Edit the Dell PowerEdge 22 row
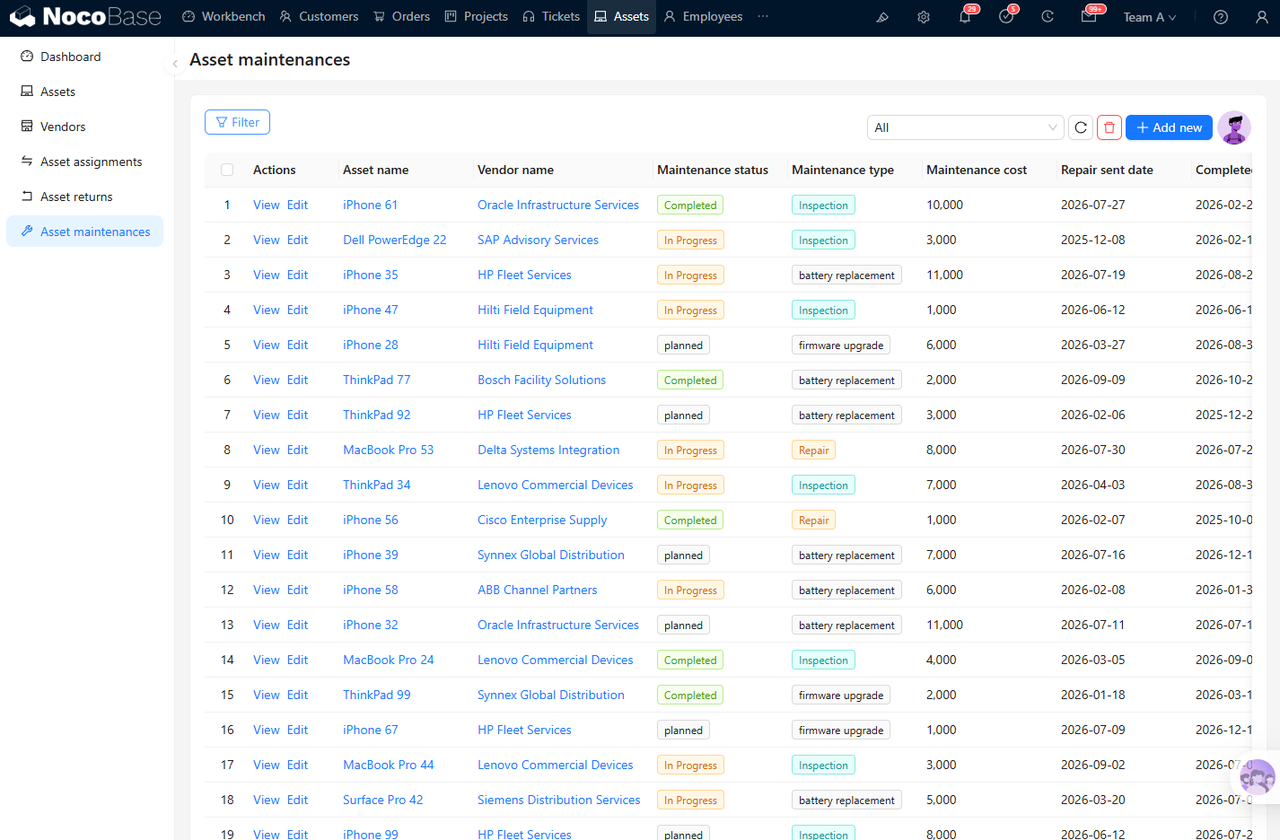Image resolution: width=1280 pixels, height=840 pixels. (297, 240)
